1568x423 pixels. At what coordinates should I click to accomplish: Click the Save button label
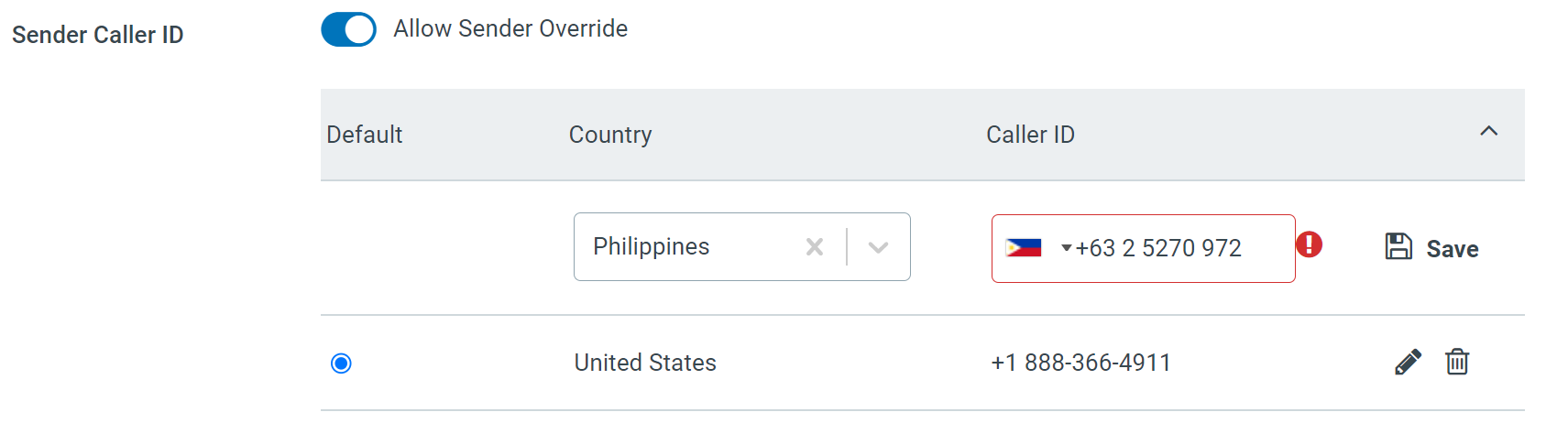tap(1453, 249)
